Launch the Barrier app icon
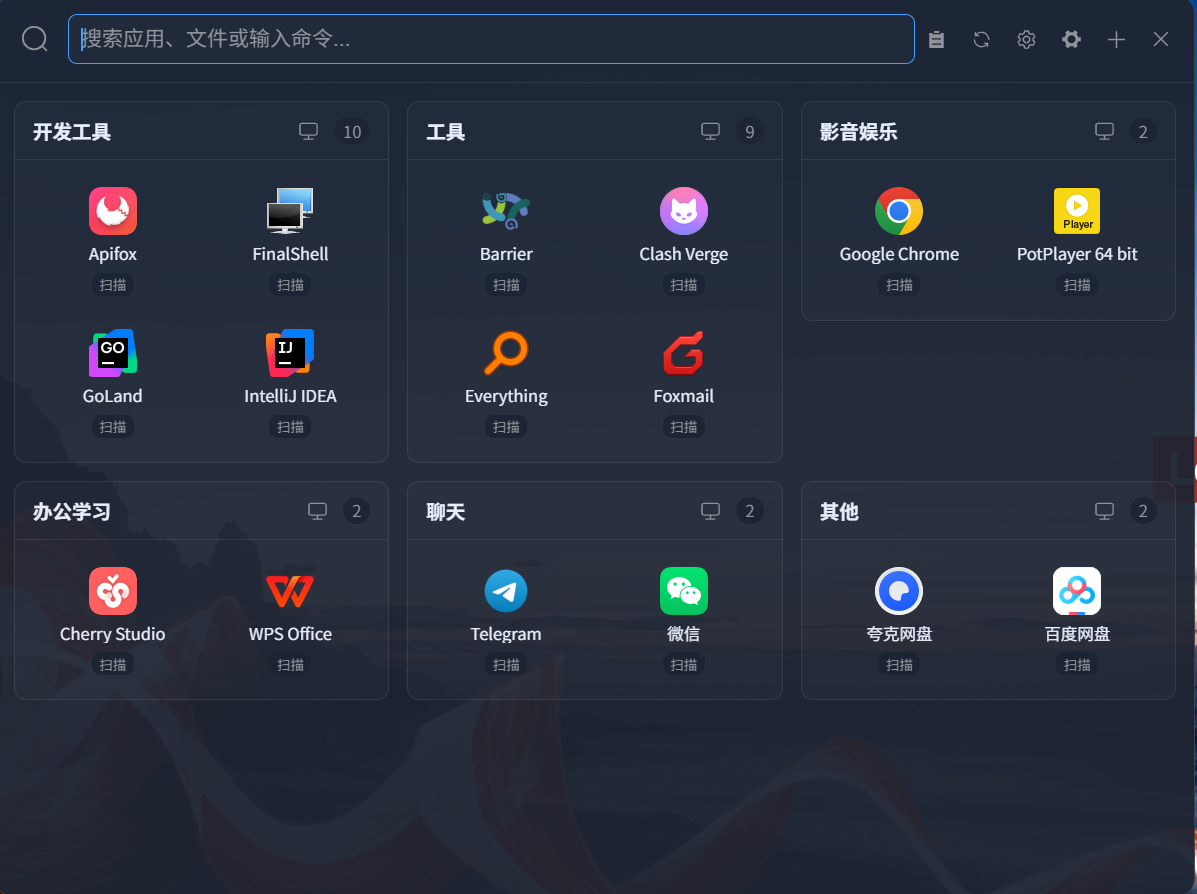Viewport: 1197px width, 894px height. pos(506,211)
